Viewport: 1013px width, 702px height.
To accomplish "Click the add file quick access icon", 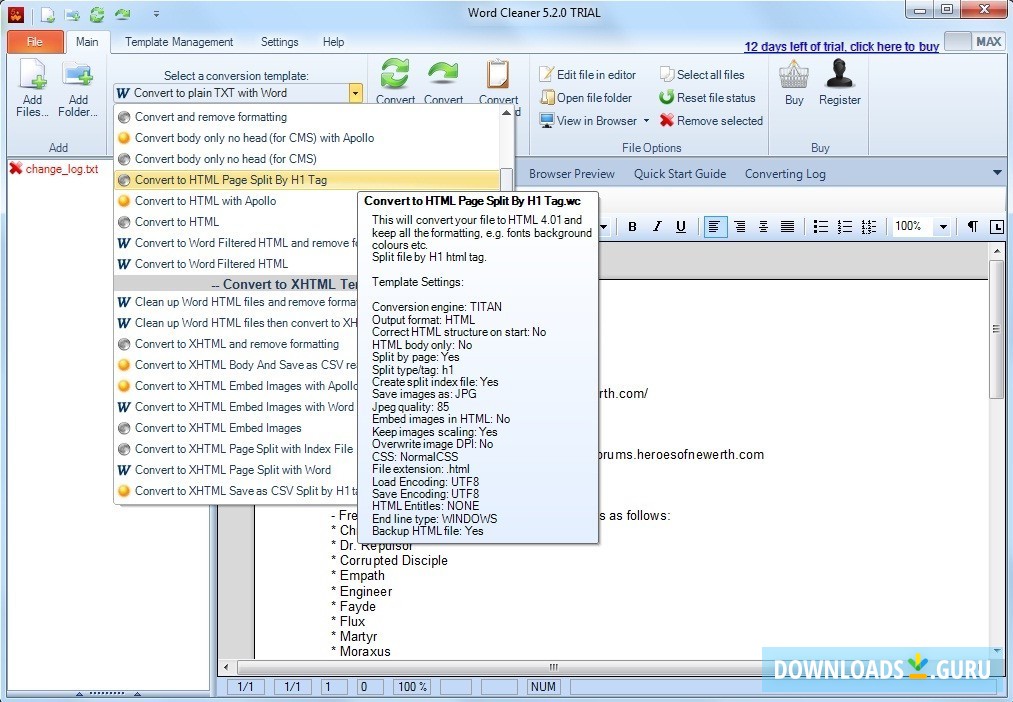I will pos(47,14).
